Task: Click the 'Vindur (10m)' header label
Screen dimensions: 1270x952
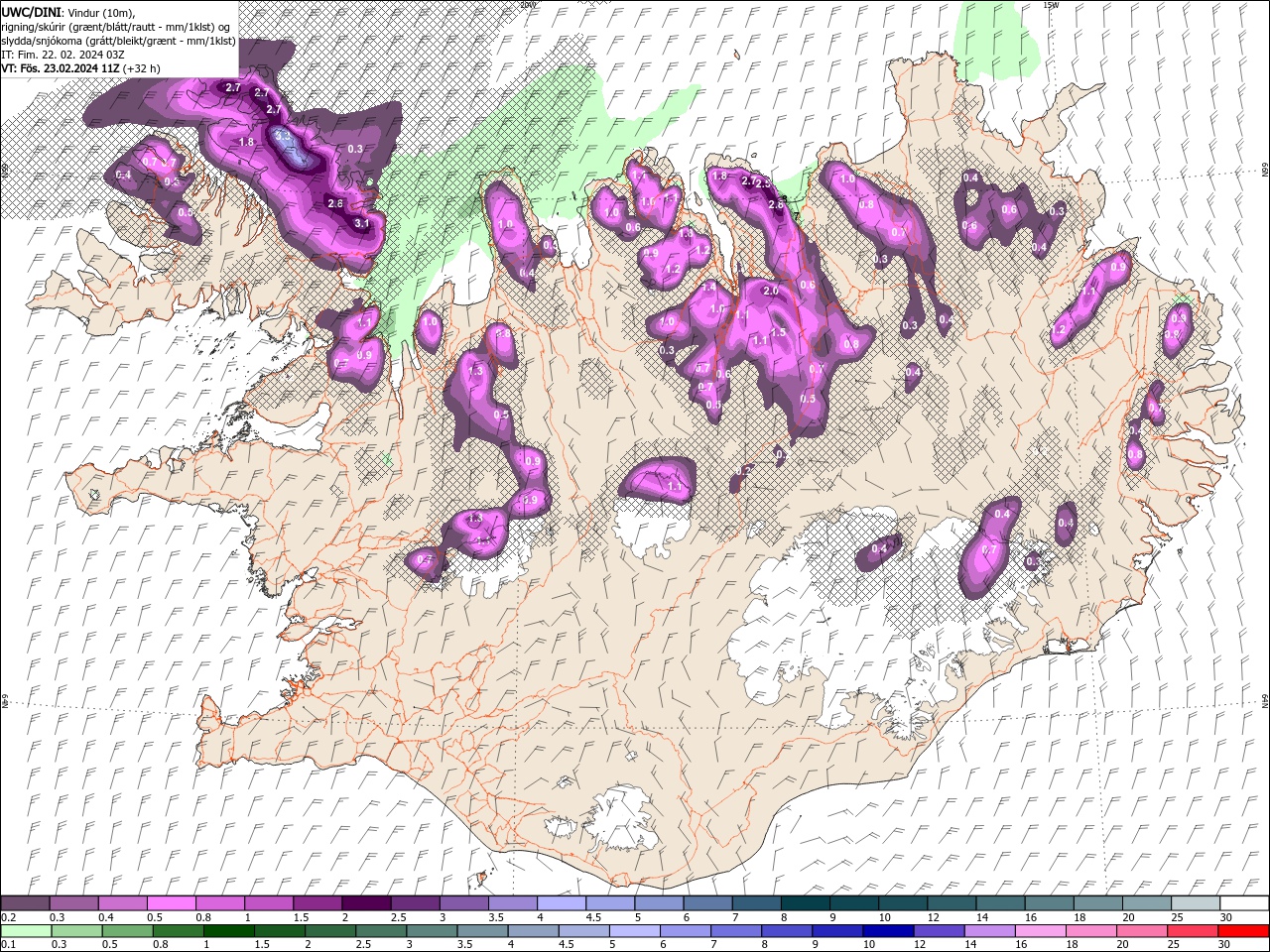Action: click(100, 12)
